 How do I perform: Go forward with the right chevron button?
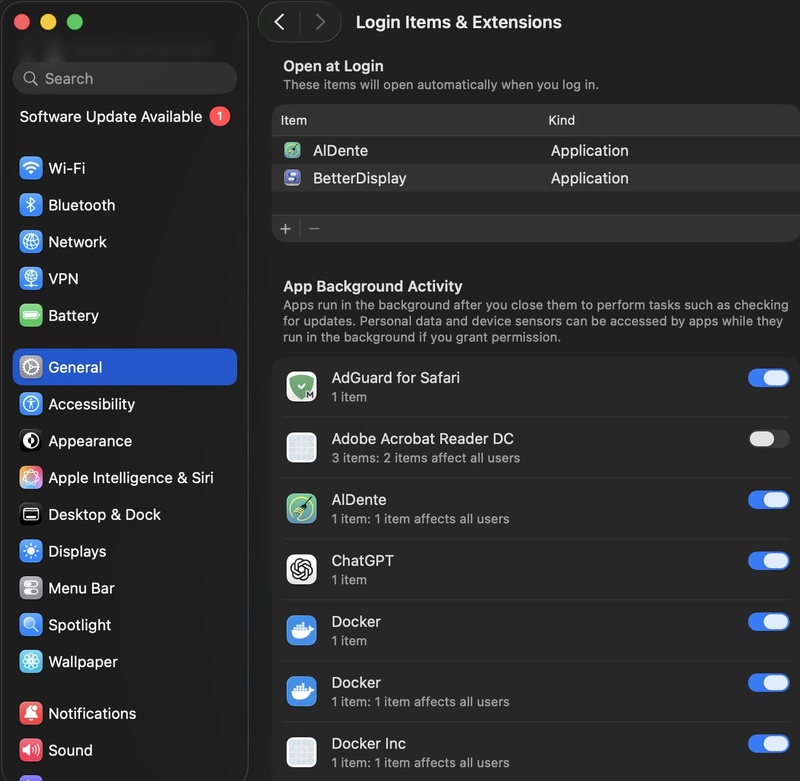pyautogui.click(x=320, y=22)
